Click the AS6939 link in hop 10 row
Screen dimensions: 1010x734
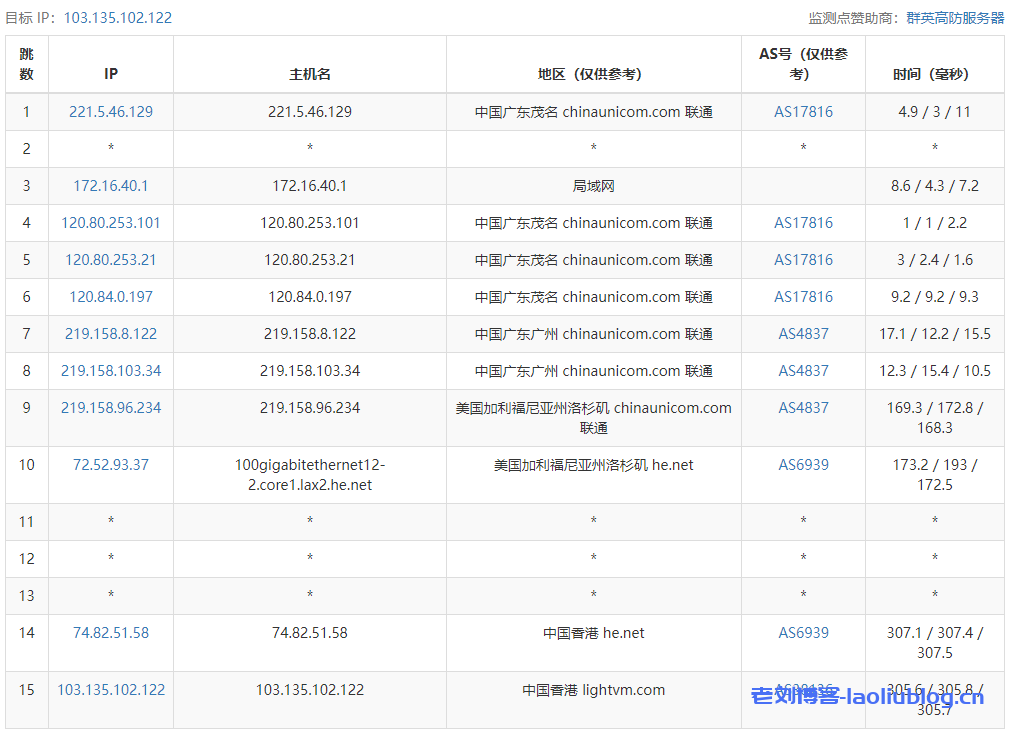803,465
